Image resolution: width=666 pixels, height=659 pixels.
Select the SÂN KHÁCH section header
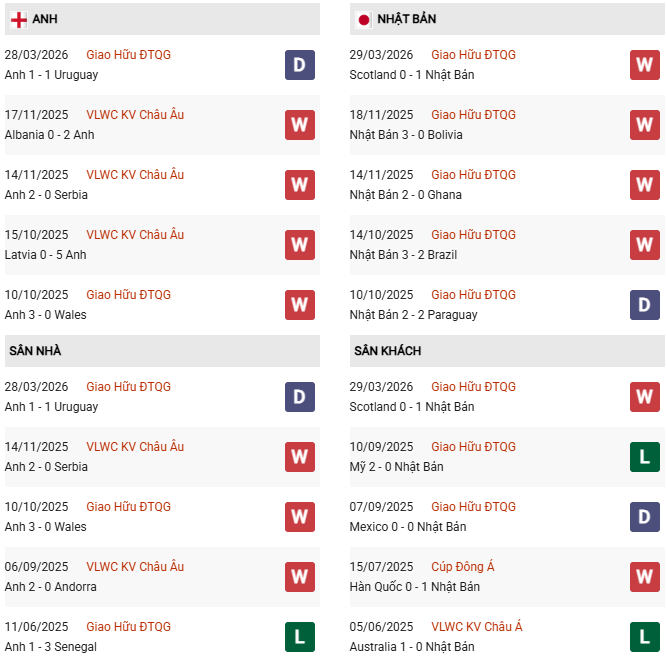[387, 351]
